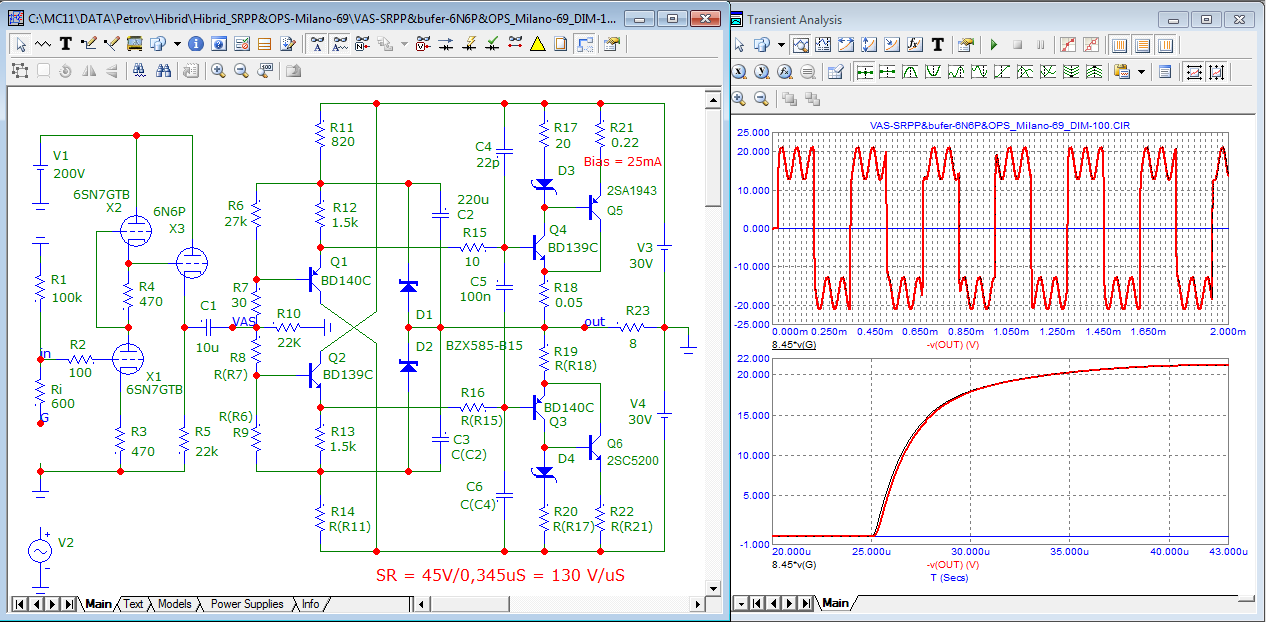
Task: Switch to the Text page tab
Action: [133, 604]
